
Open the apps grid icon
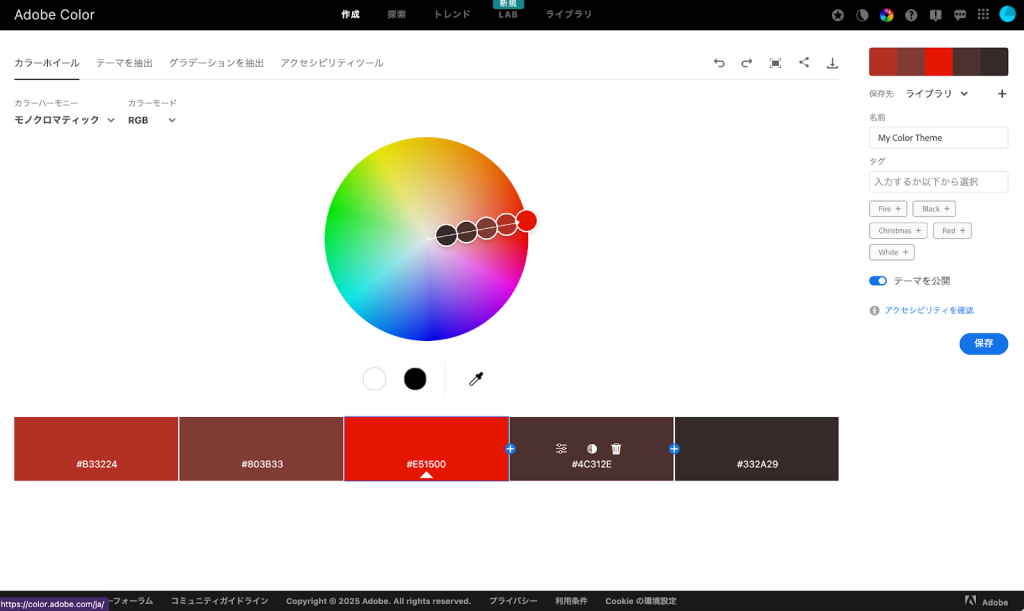983,15
